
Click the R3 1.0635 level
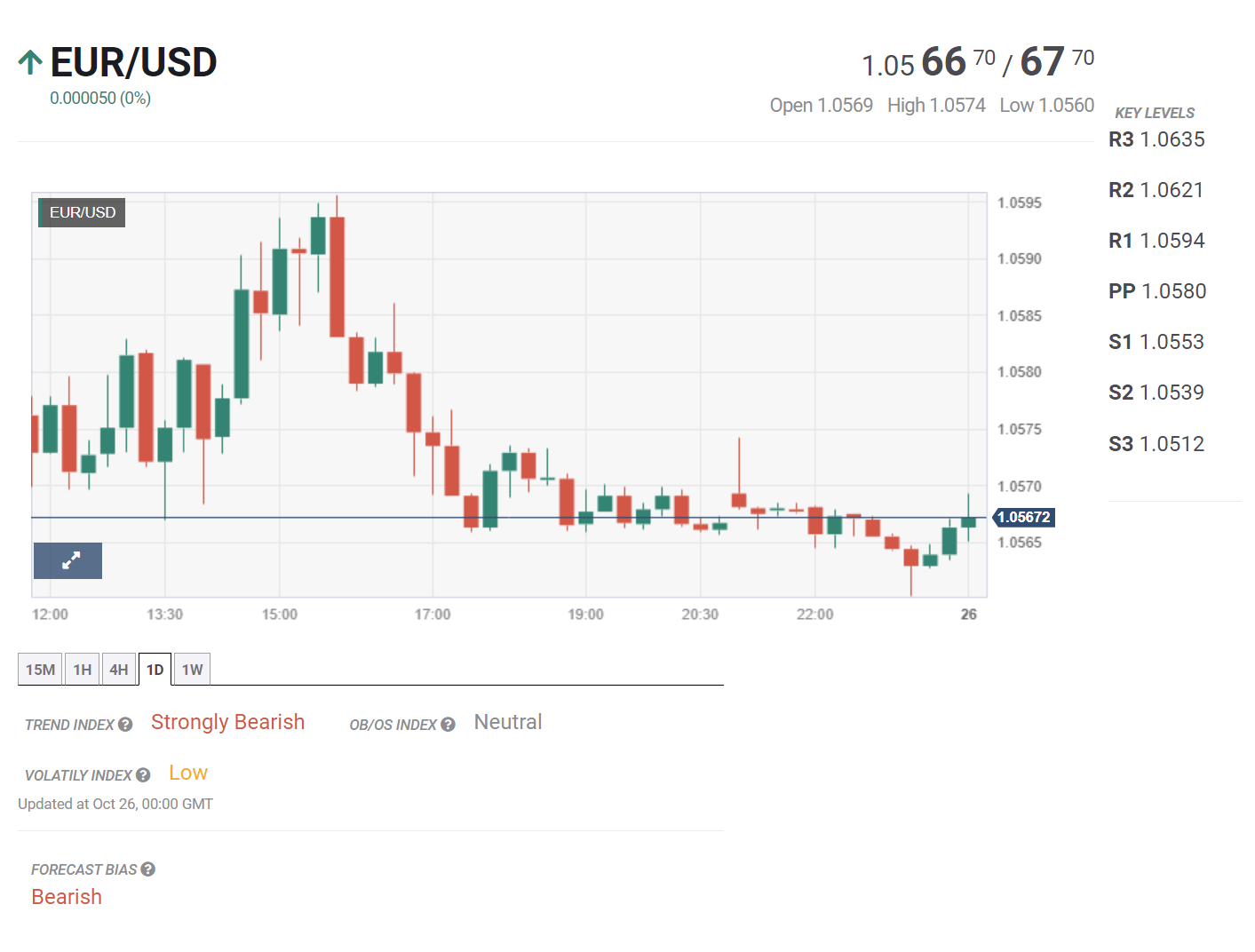click(1156, 139)
